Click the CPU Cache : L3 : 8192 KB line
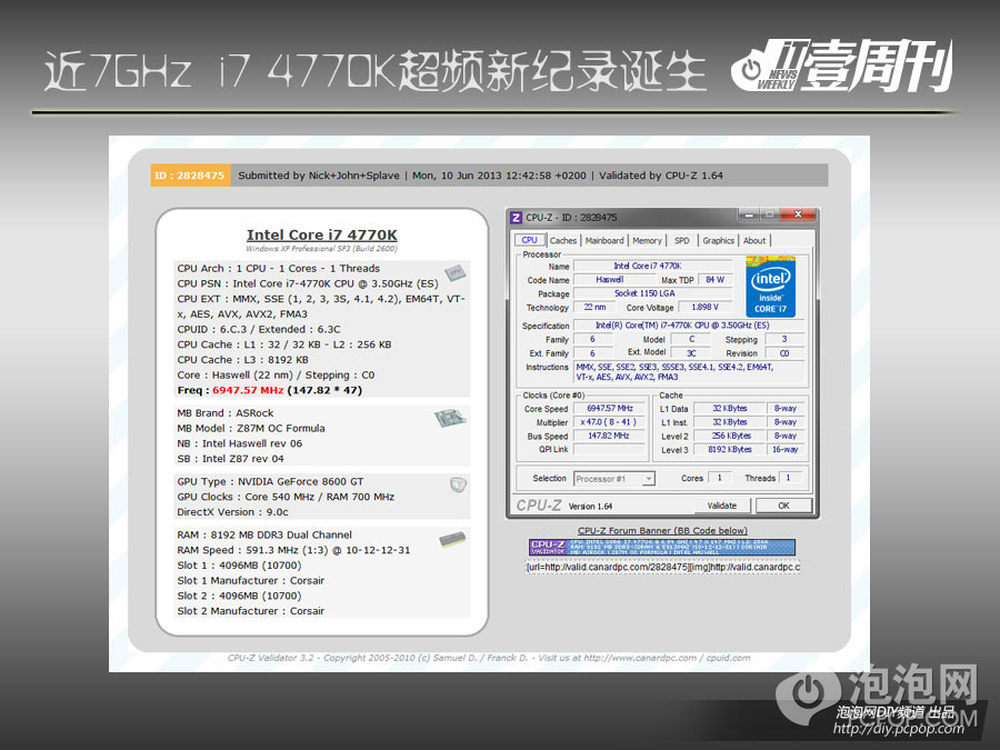 (243, 360)
